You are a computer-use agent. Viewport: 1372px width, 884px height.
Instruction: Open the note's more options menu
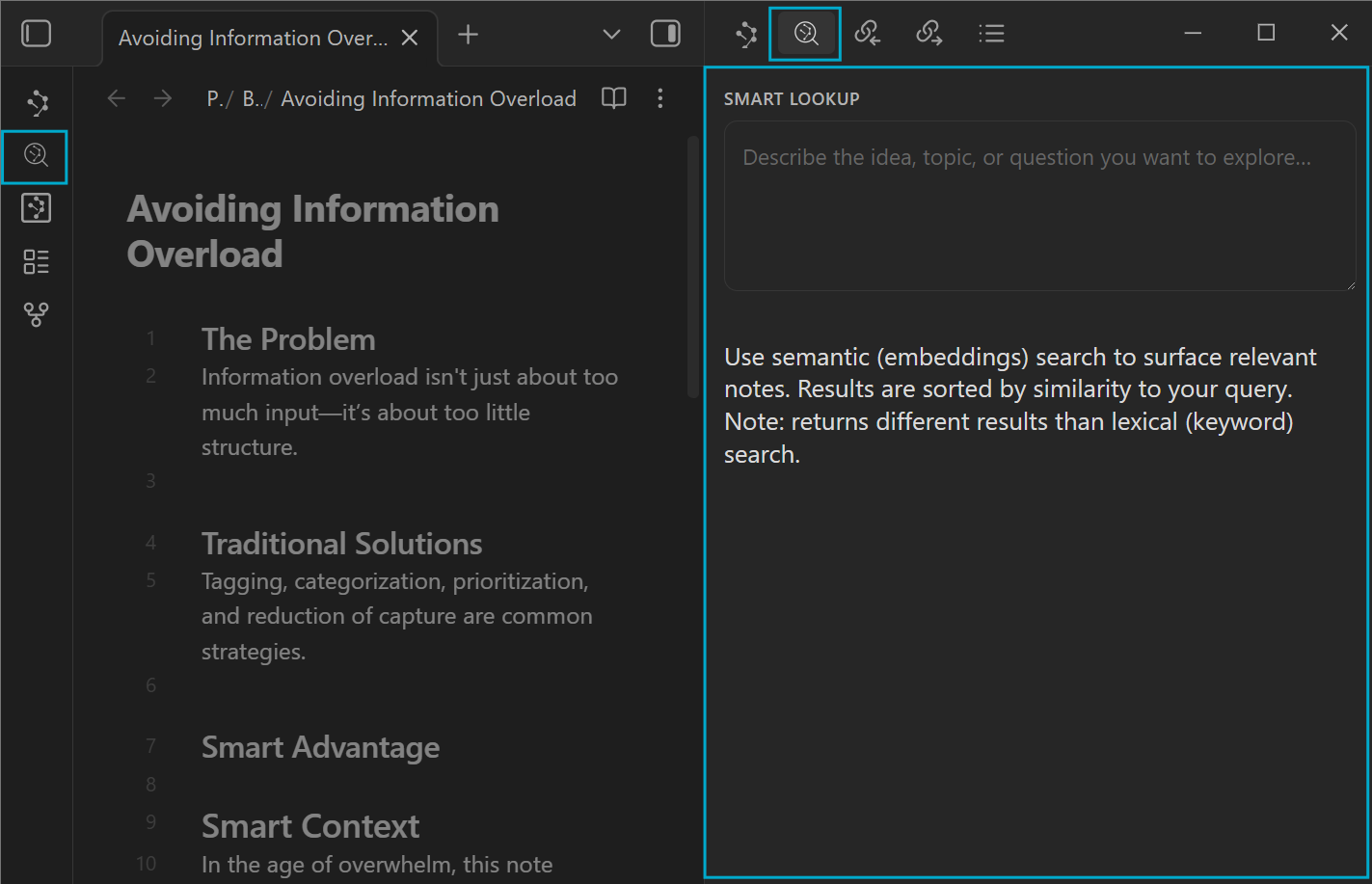tap(660, 98)
